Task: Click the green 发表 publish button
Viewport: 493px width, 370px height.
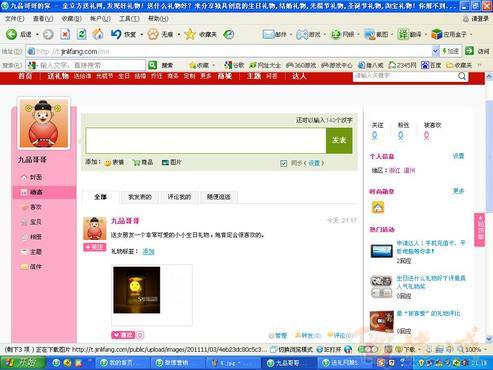Action: click(x=339, y=140)
